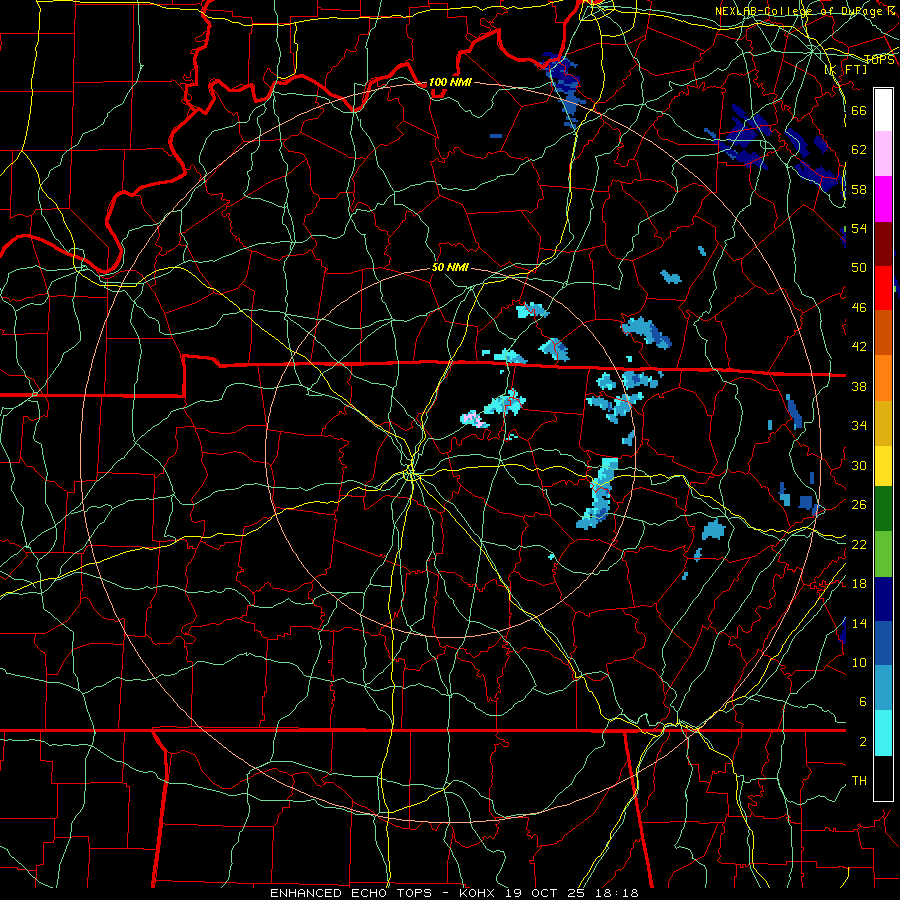Viewport: 900px width, 900px height.
Task: Pick the navy color scale swatch
Action: tap(883, 599)
